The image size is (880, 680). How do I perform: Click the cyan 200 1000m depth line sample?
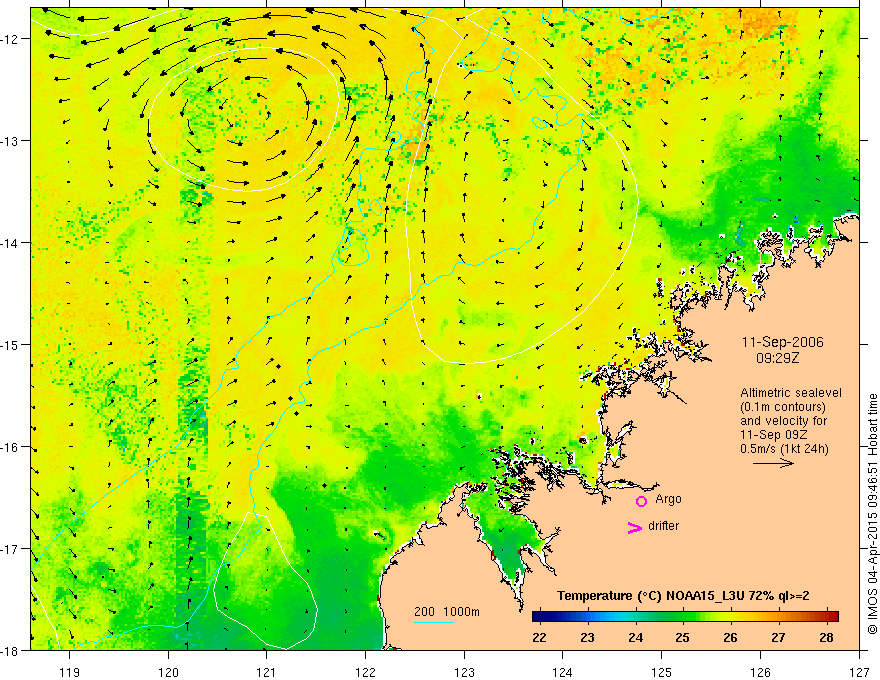point(434,622)
